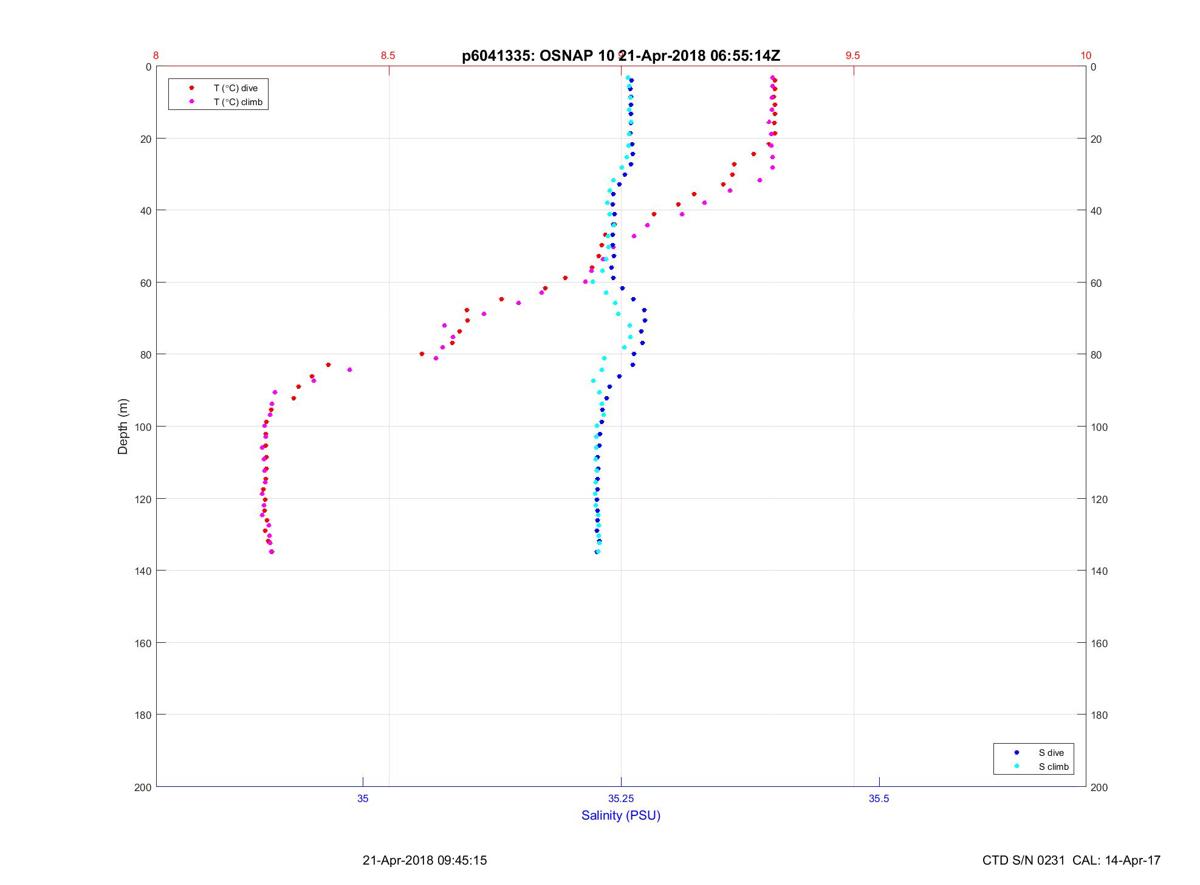Select the 'T (°C) dive' legend entry
The image size is (1200, 885).
235,88
